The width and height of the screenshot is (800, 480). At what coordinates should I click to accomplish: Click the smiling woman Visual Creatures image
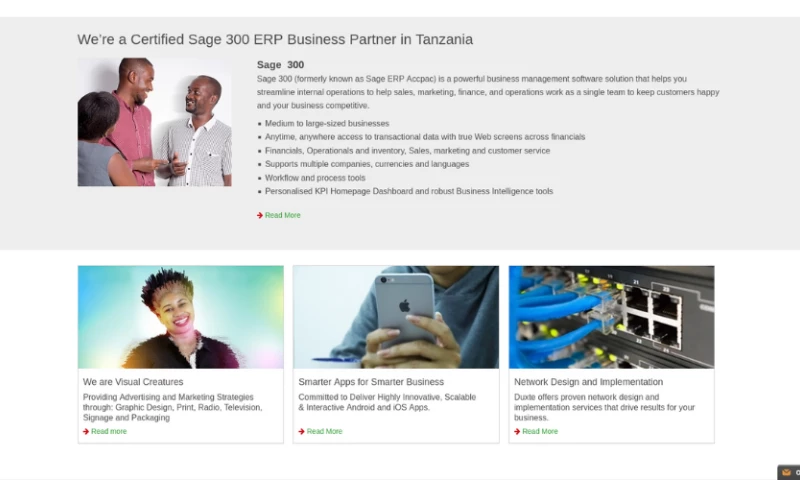coord(180,317)
